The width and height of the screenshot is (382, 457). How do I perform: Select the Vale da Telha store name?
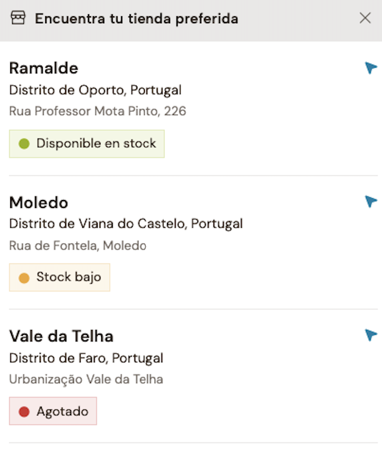[61, 336]
